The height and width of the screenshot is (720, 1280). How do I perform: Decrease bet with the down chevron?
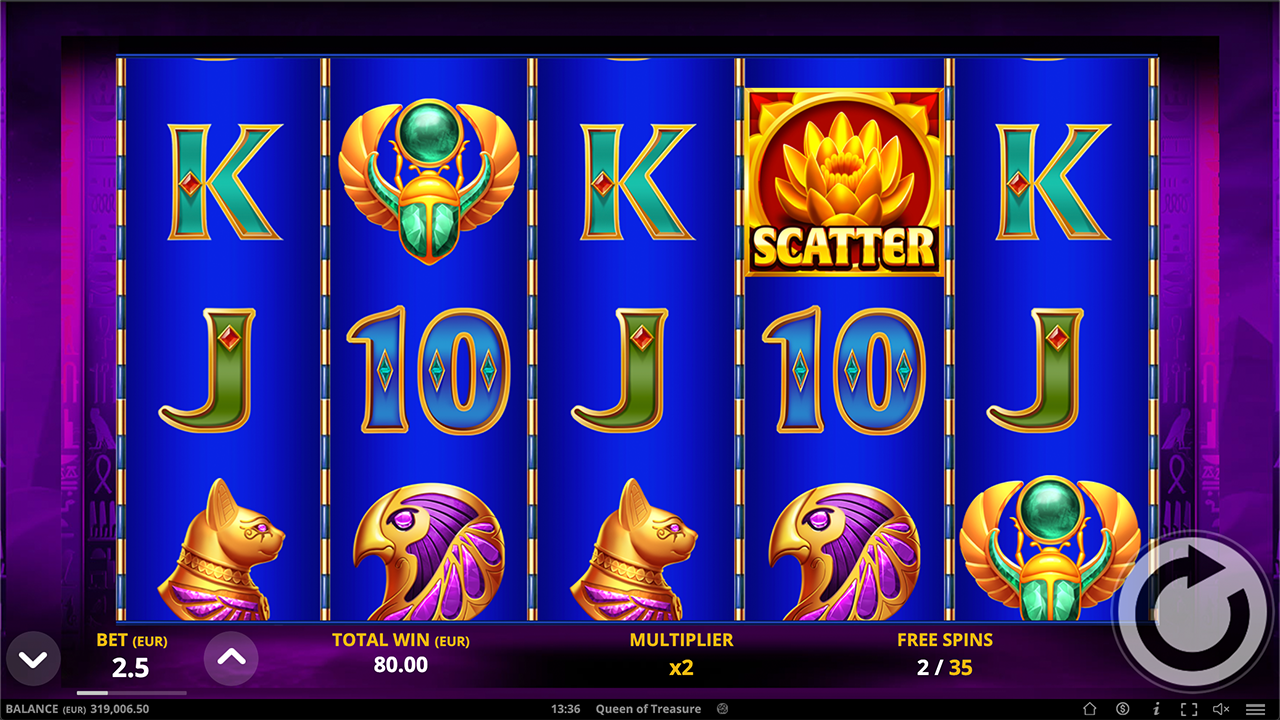pos(33,659)
